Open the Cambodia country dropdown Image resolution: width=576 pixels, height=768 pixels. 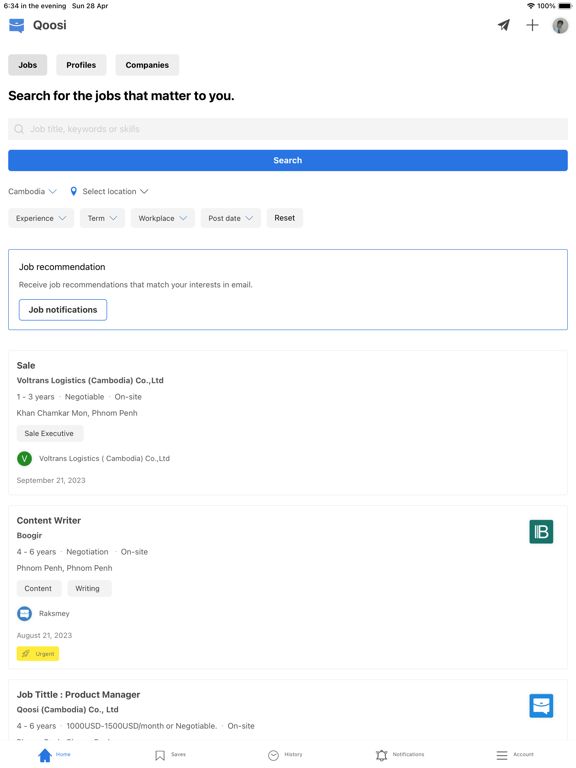click(32, 192)
